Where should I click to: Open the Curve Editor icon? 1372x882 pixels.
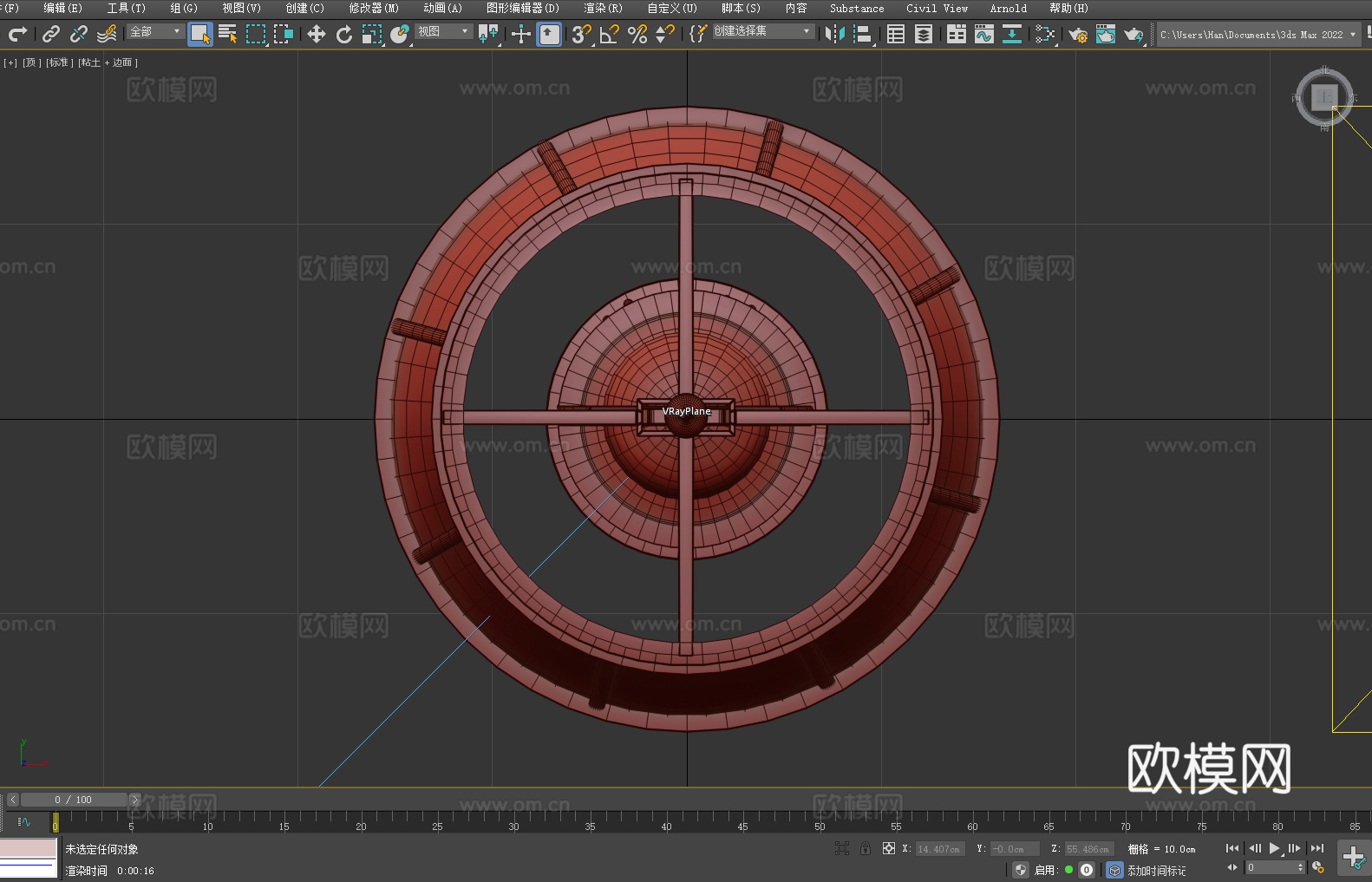(x=983, y=34)
